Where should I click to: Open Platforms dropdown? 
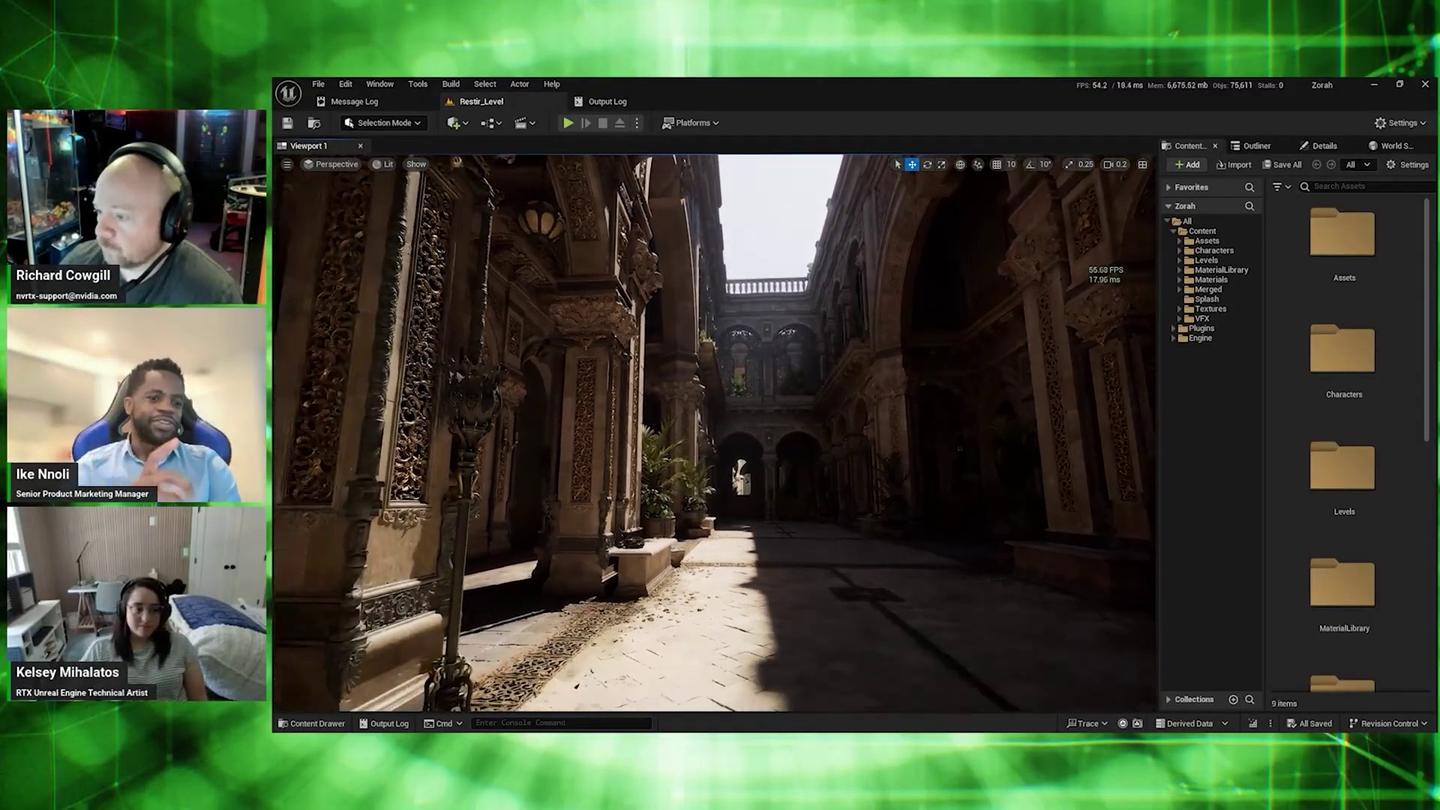click(x=691, y=123)
